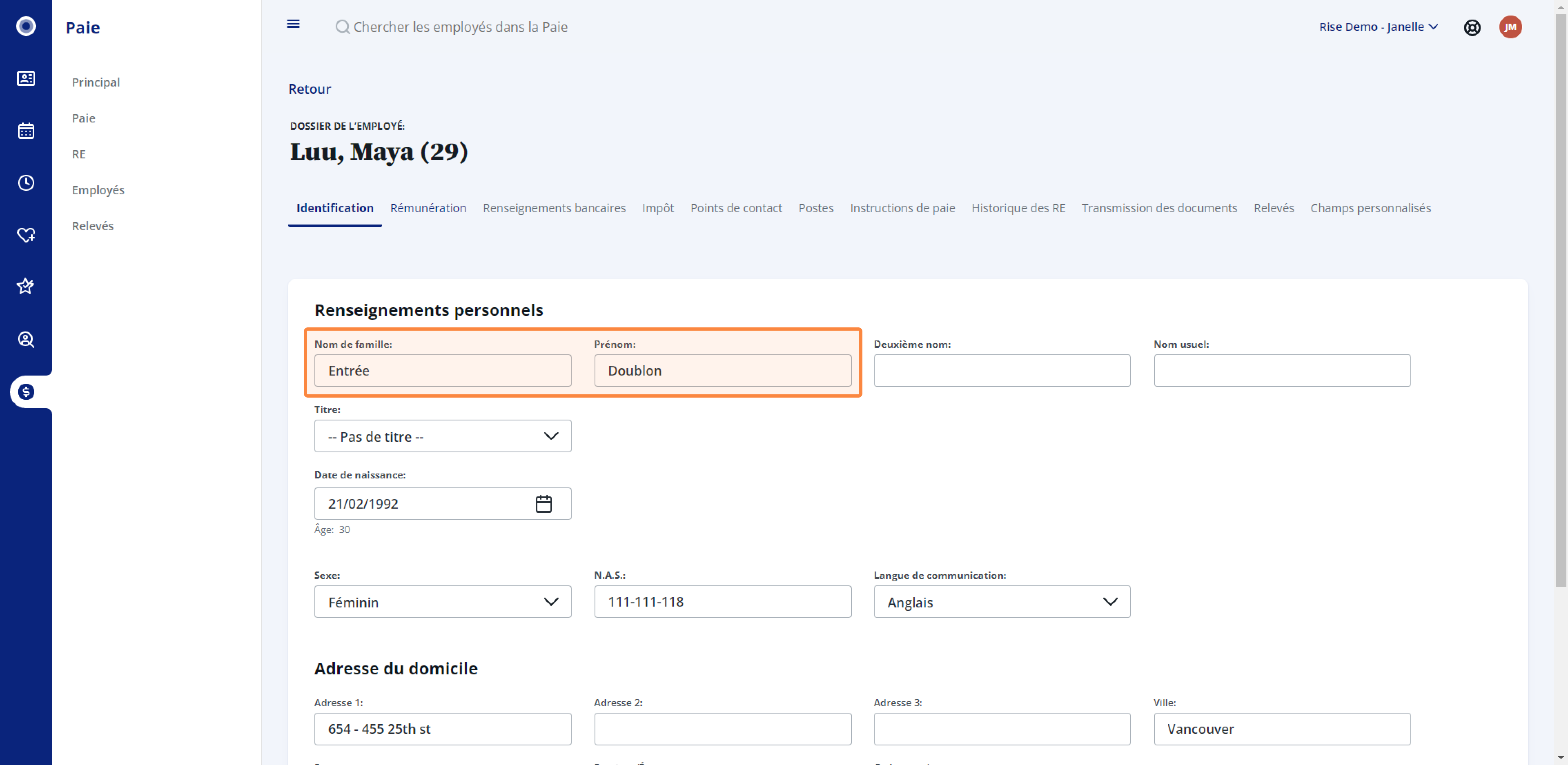Viewport: 1568px width, 765px height.
Task: Click the Âge: 30 text
Action: click(x=332, y=529)
